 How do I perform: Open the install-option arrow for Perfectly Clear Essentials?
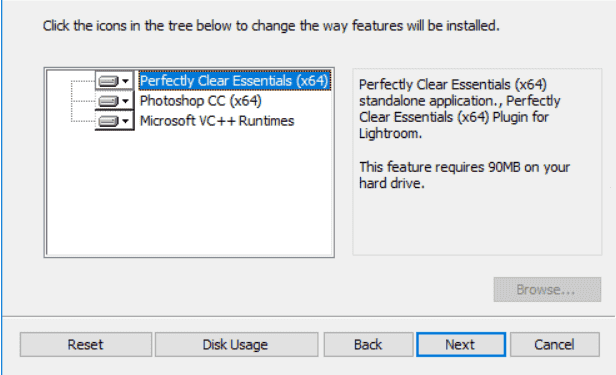click(x=125, y=81)
